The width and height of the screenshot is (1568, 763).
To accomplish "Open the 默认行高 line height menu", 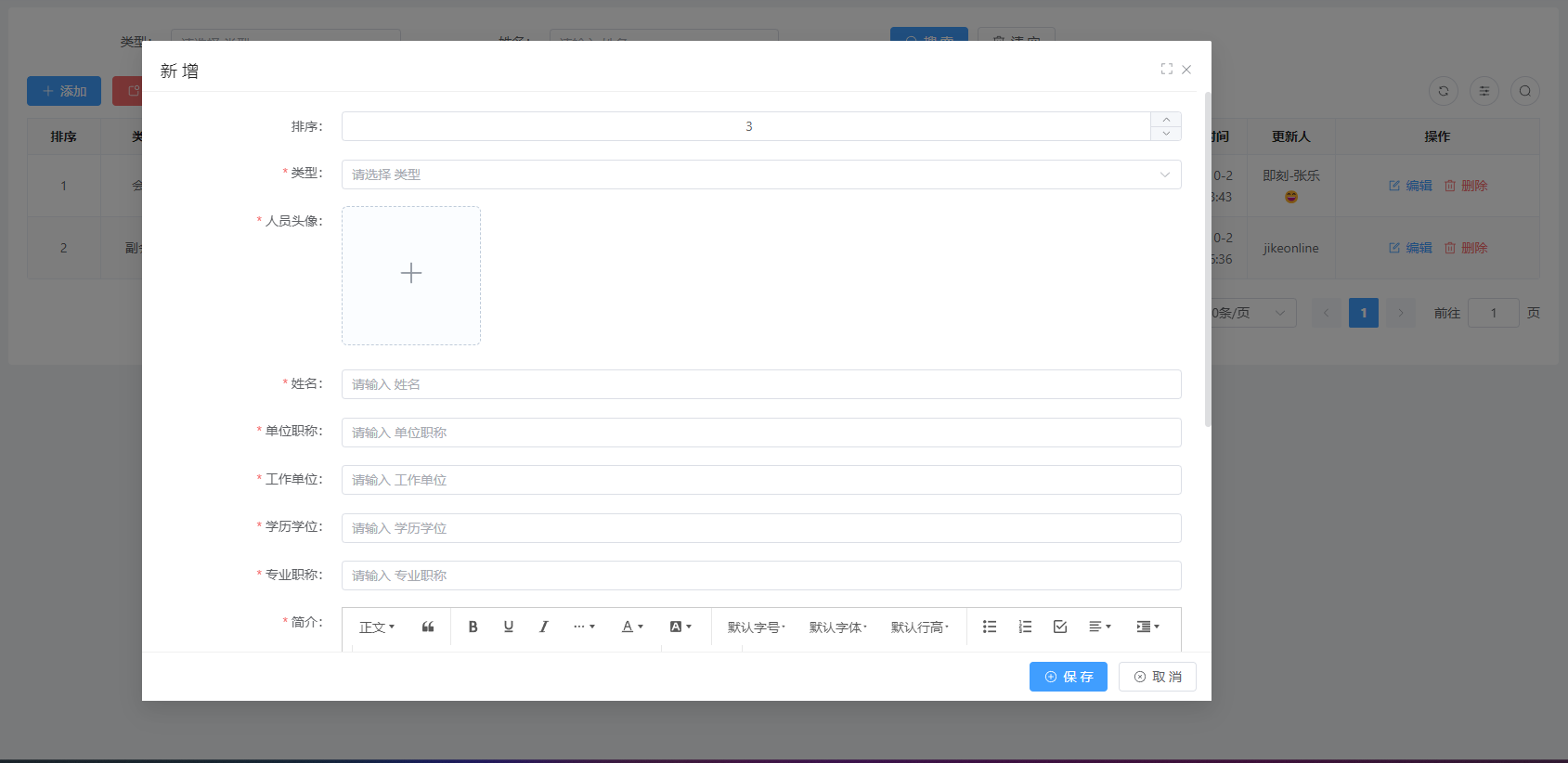I will [x=919, y=627].
